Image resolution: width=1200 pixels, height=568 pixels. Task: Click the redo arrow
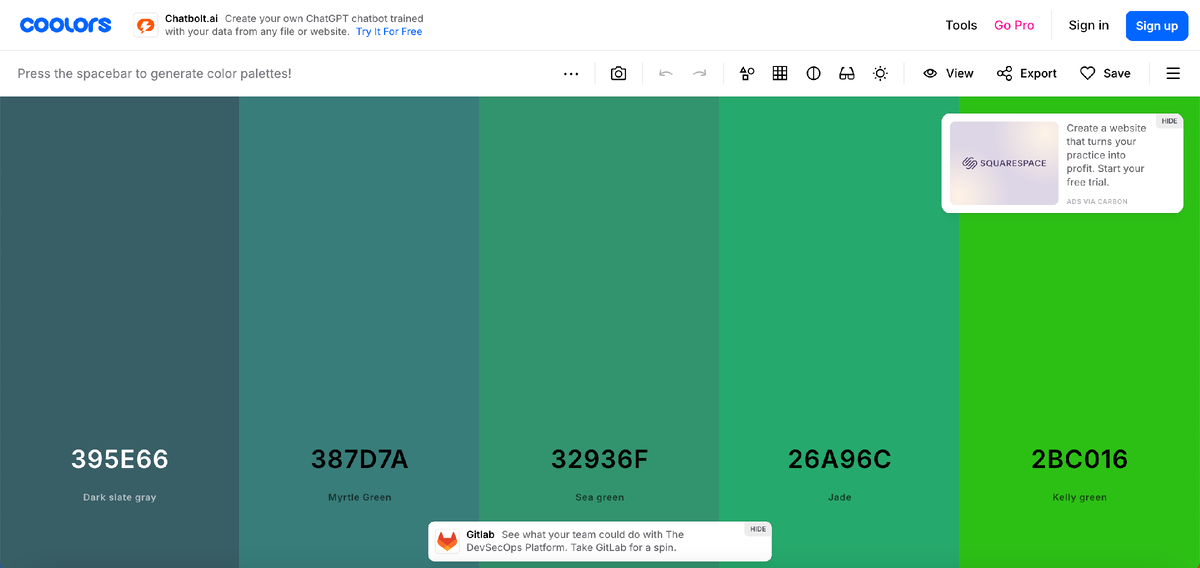coord(700,73)
